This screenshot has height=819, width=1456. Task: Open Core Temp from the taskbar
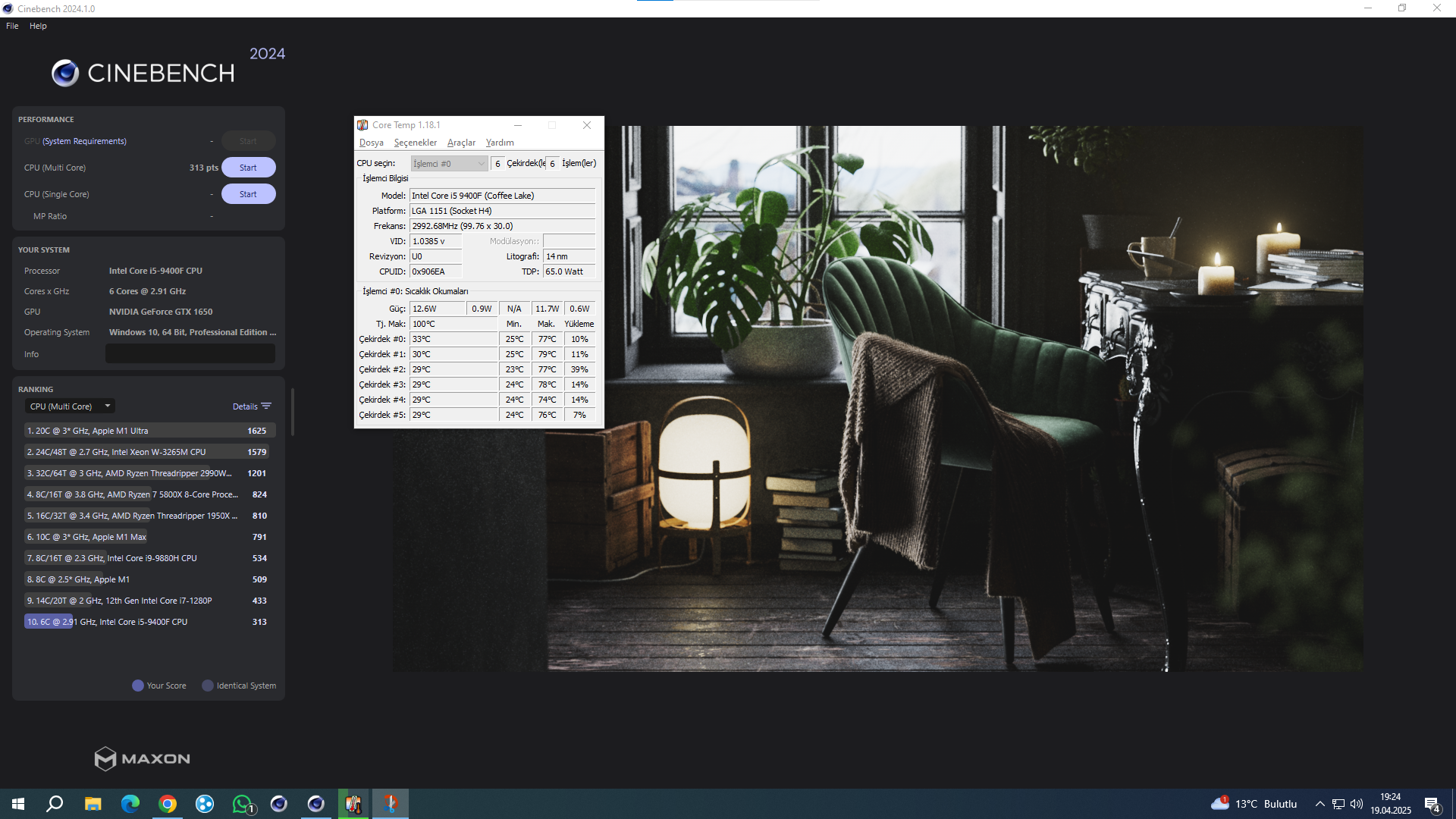click(x=353, y=804)
